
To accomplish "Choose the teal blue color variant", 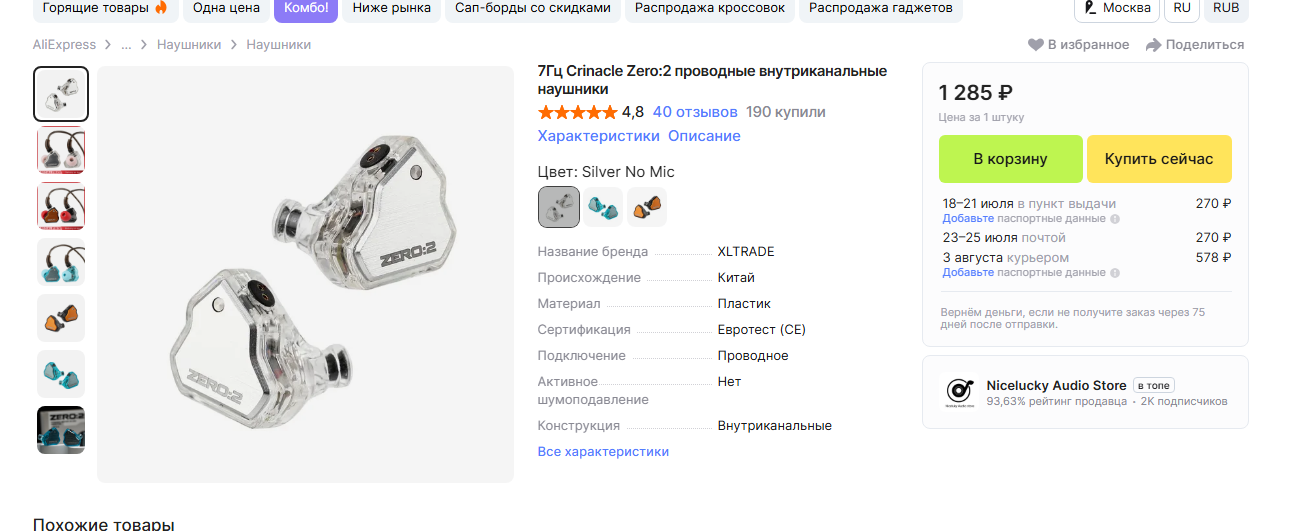I will [603, 207].
